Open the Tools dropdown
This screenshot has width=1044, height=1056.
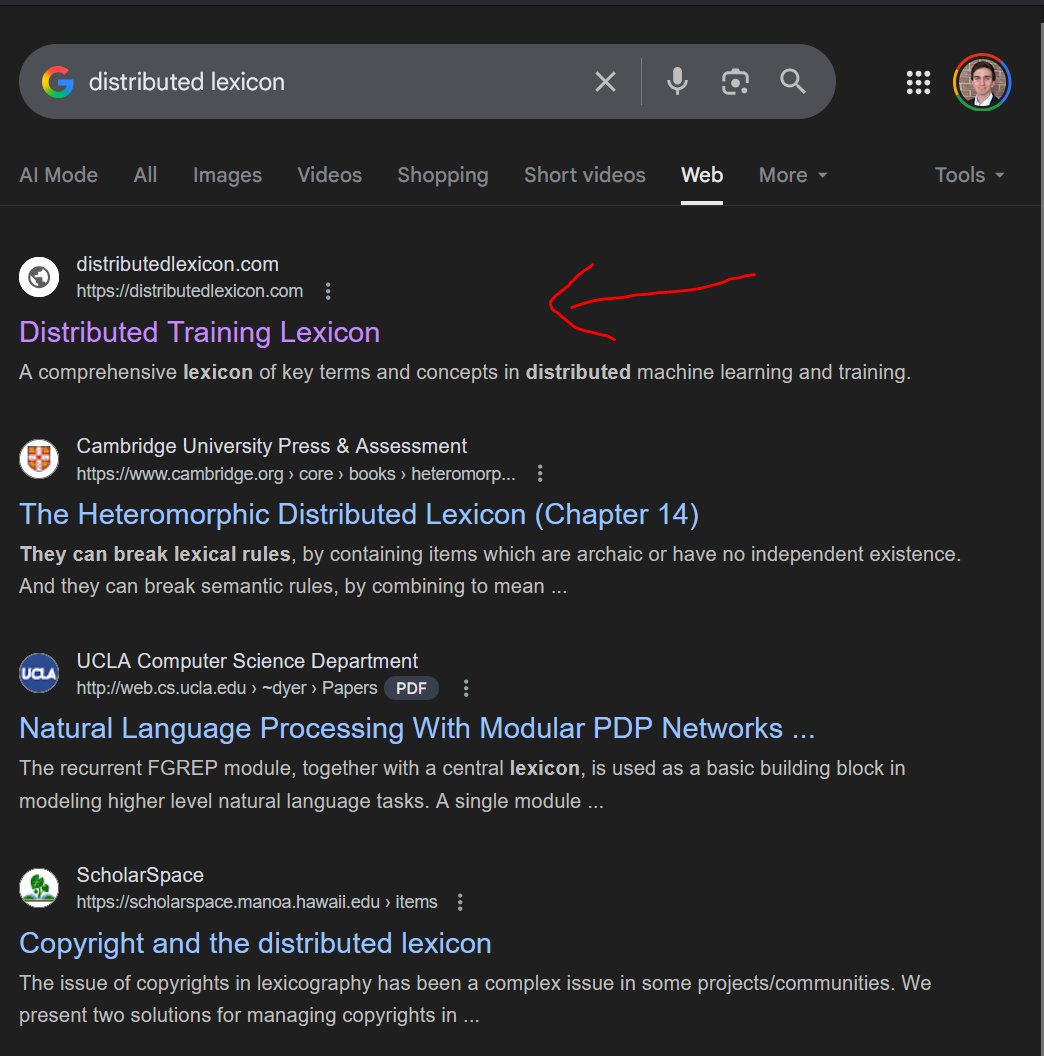coord(969,175)
